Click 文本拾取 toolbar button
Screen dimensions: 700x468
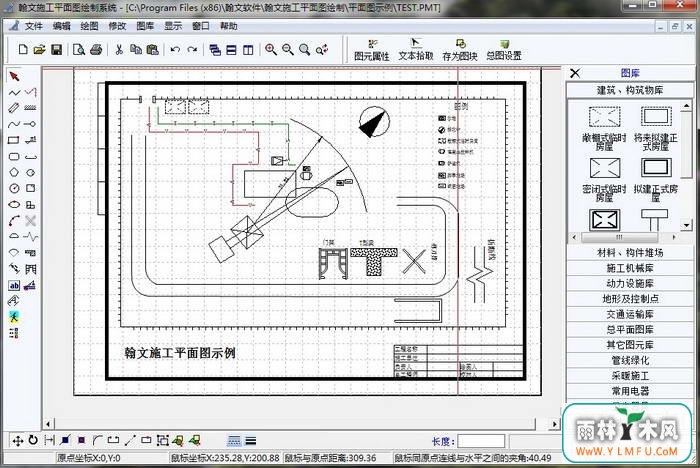point(416,50)
